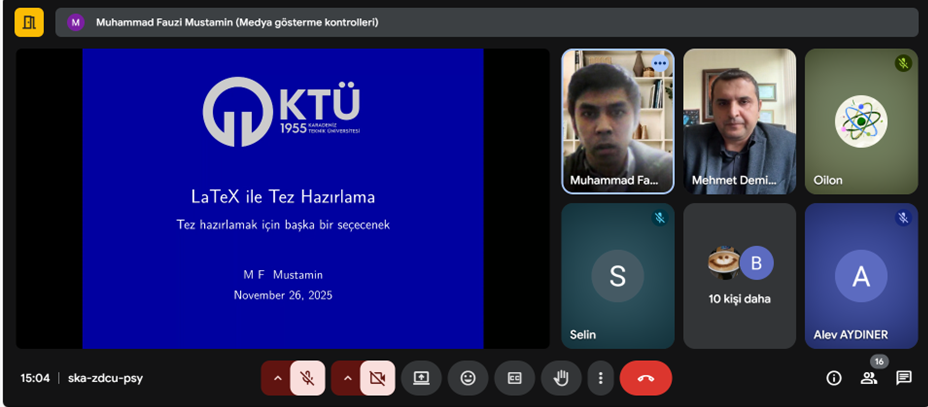The image size is (928, 407).
Task: Click the present screen icon
Action: pos(421,378)
